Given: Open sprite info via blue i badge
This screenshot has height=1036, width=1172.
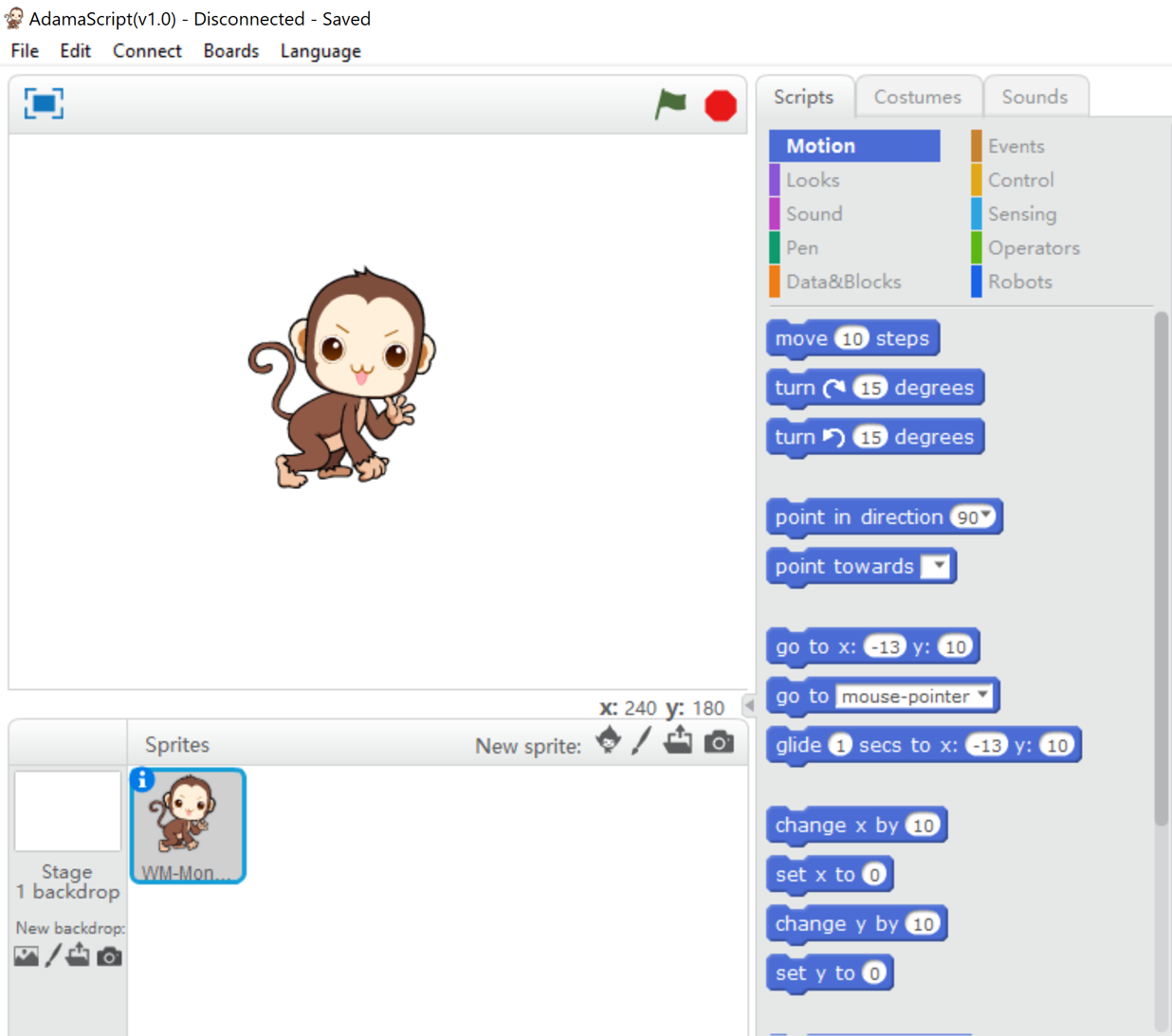Looking at the screenshot, I should coord(142,779).
